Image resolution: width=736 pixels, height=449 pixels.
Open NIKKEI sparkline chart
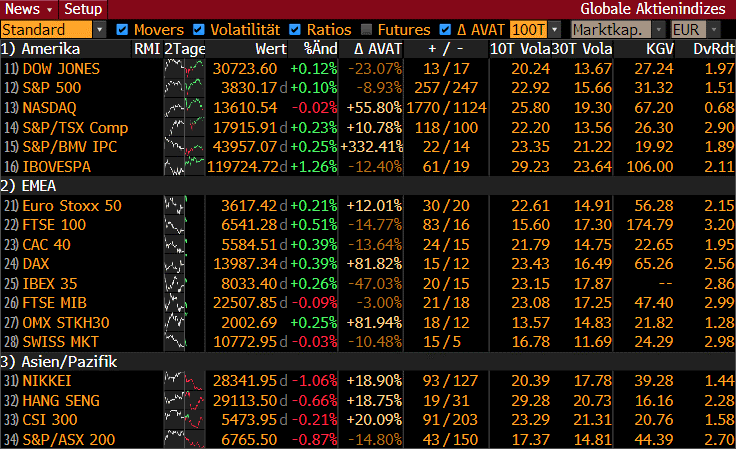coord(184,381)
